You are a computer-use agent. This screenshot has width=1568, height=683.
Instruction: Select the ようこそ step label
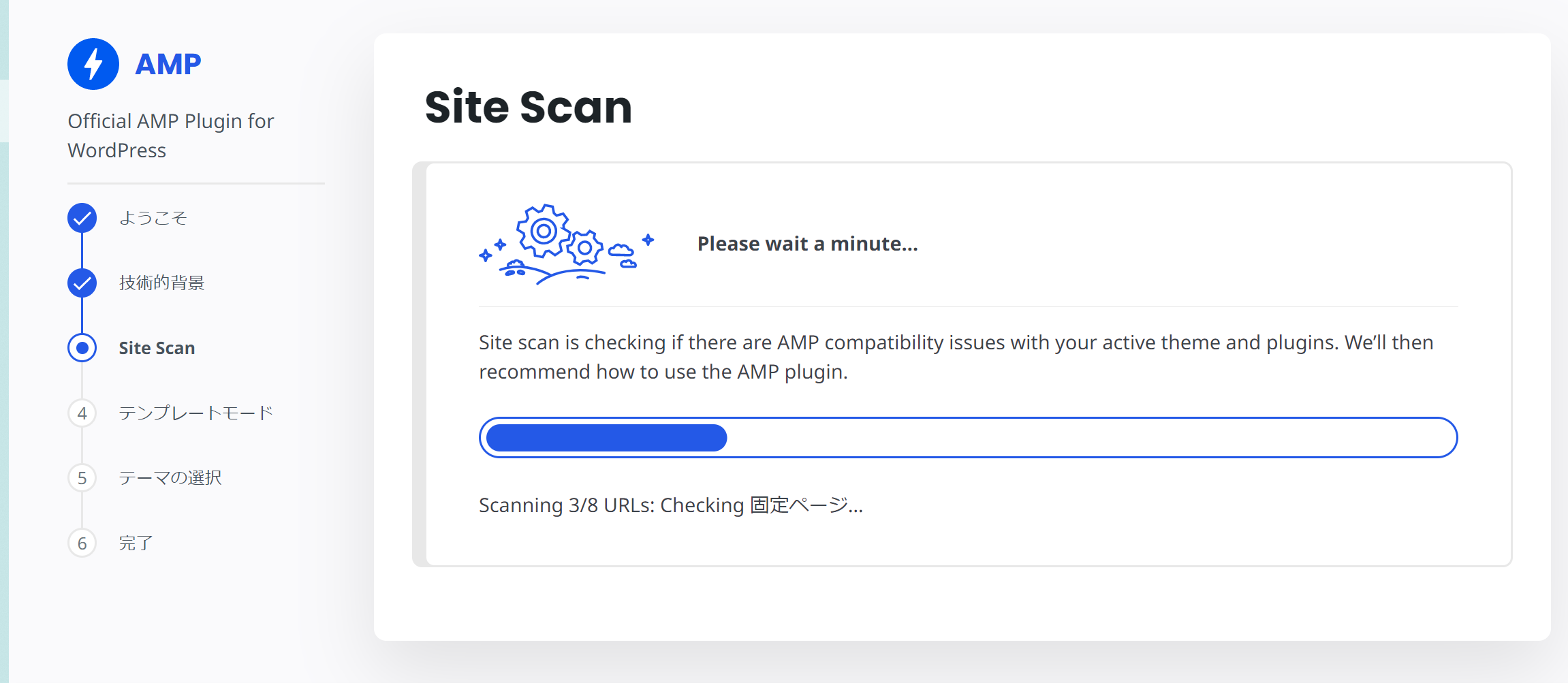coord(153,218)
